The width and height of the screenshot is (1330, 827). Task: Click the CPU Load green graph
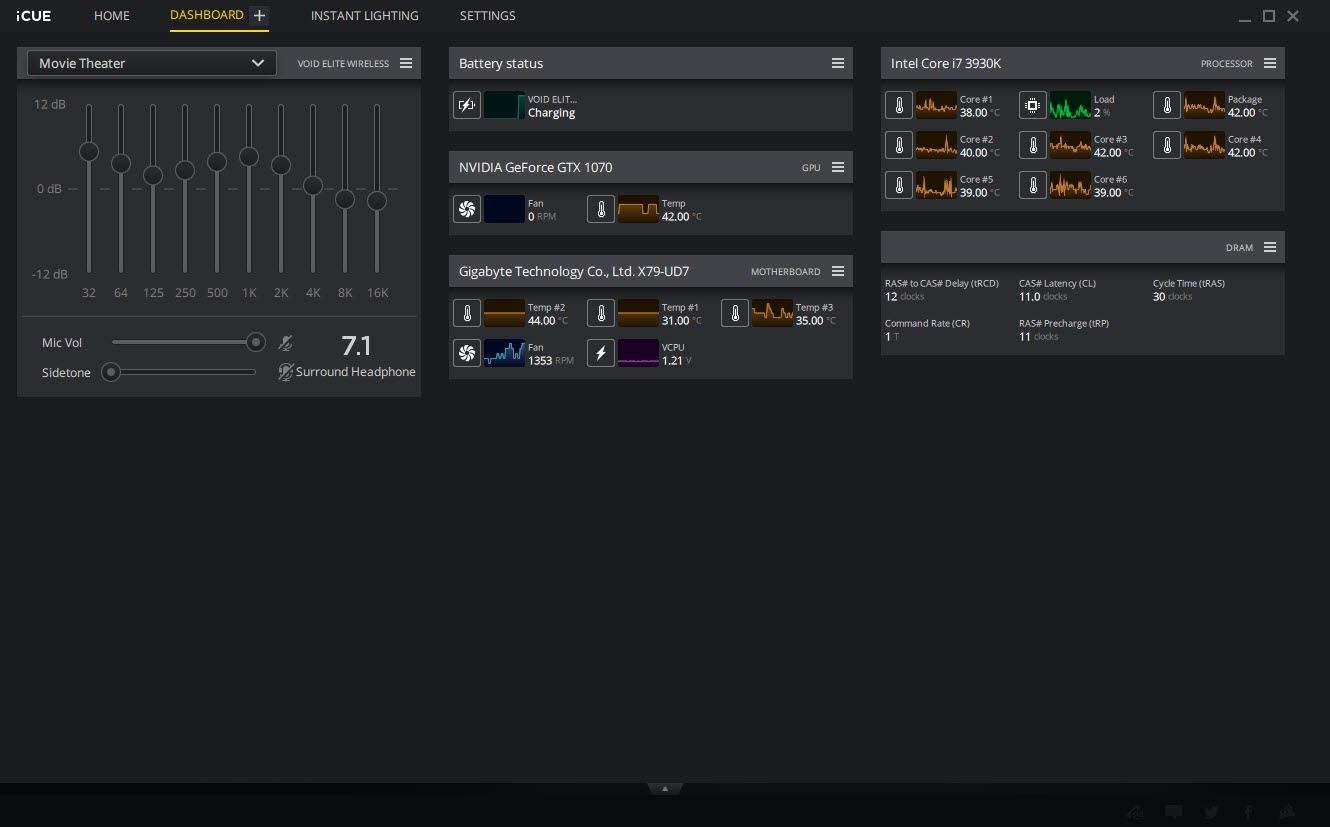click(x=1070, y=105)
